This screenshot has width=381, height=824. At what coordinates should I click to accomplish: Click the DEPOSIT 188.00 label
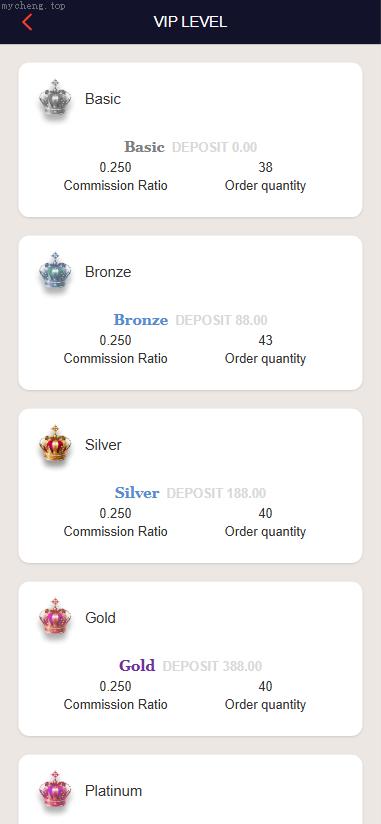(216, 493)
